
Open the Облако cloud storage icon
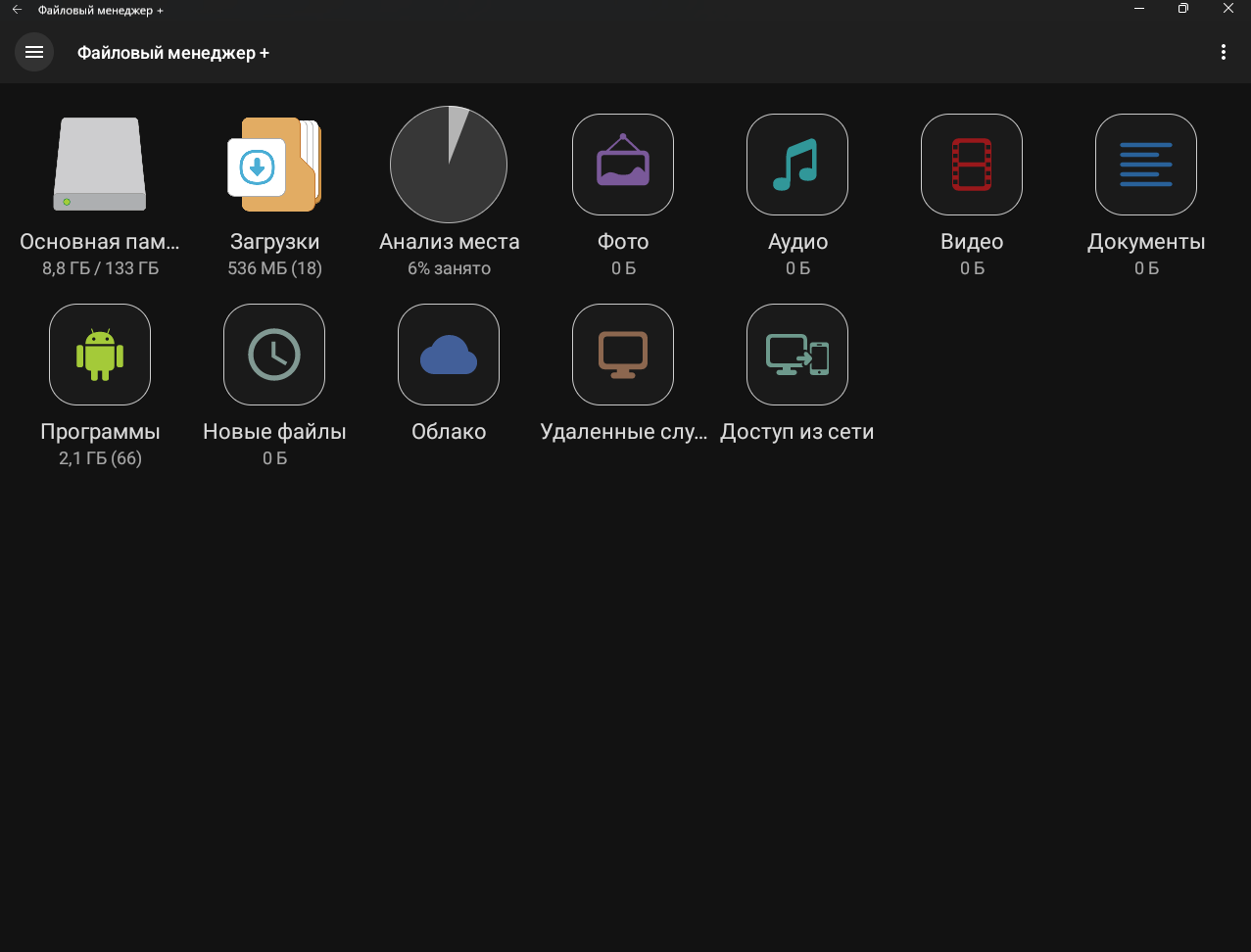click(x=449, y=355)
